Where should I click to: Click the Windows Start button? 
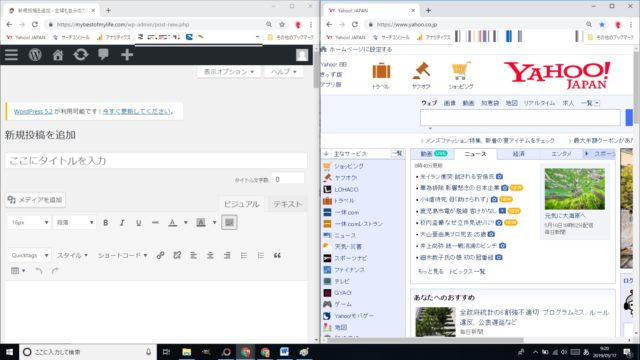[9, 352]
